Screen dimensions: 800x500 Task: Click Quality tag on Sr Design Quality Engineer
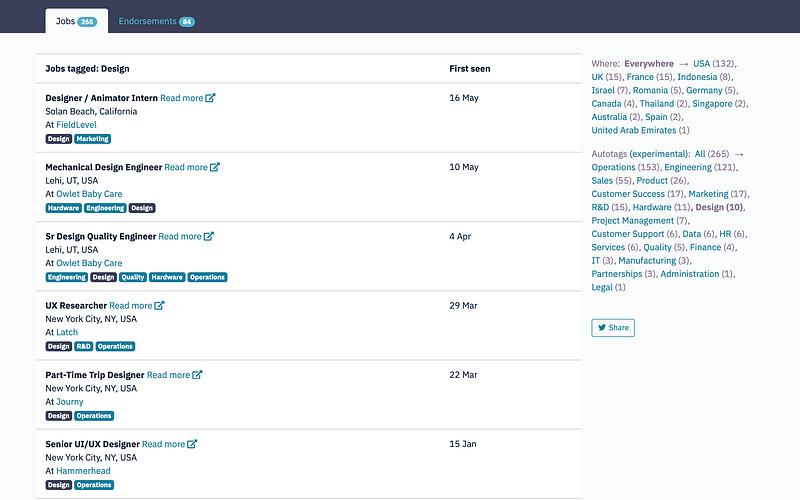click(x=133, y=277)
